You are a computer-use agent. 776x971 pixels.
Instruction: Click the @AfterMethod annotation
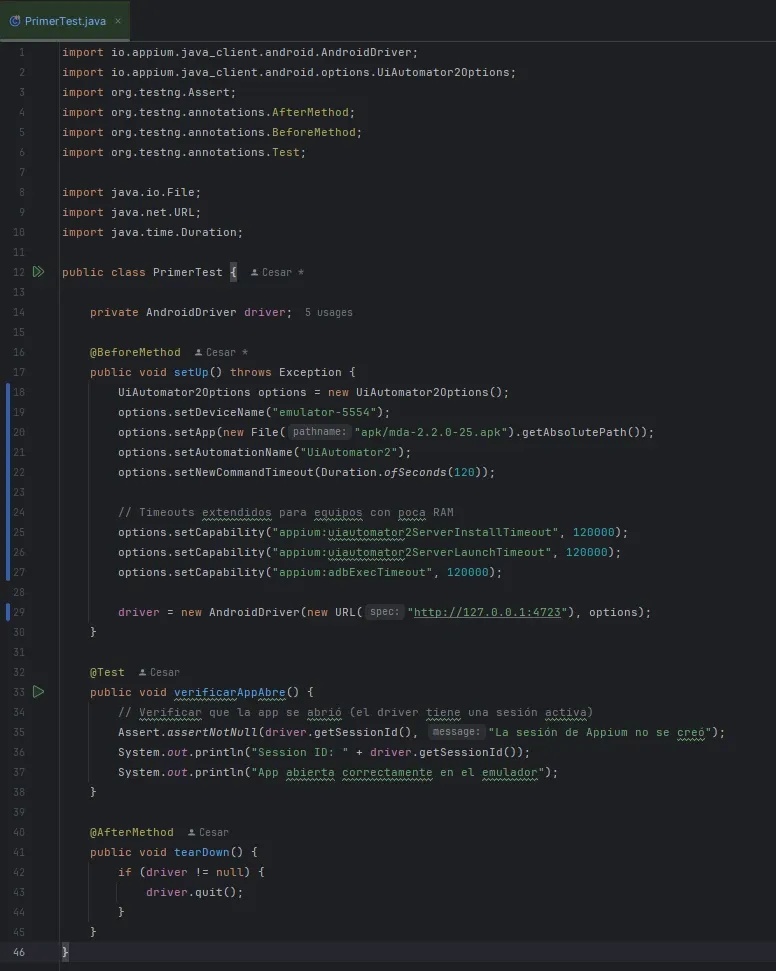pyautogui.click(x=131, y=832)
